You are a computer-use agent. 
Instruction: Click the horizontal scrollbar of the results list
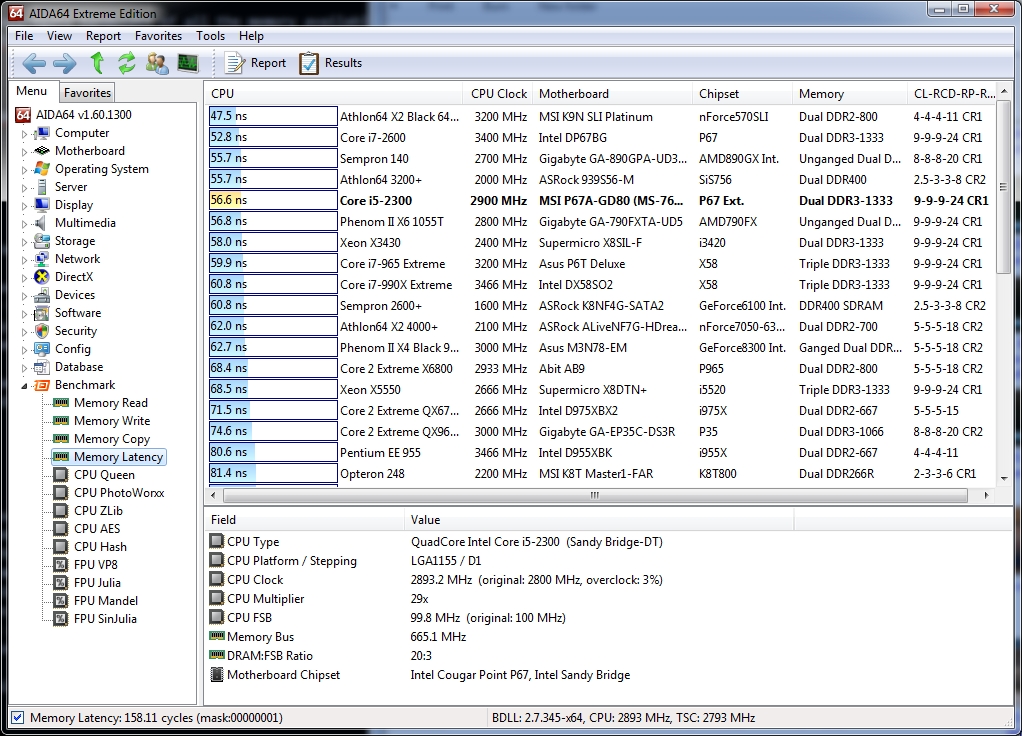click(x=595, y=495)
